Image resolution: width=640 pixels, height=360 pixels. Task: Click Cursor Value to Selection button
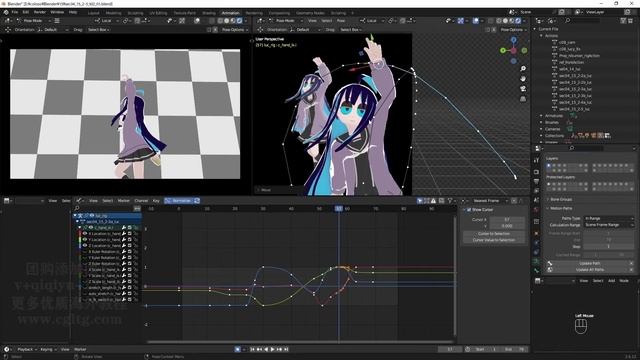[494, 240]
